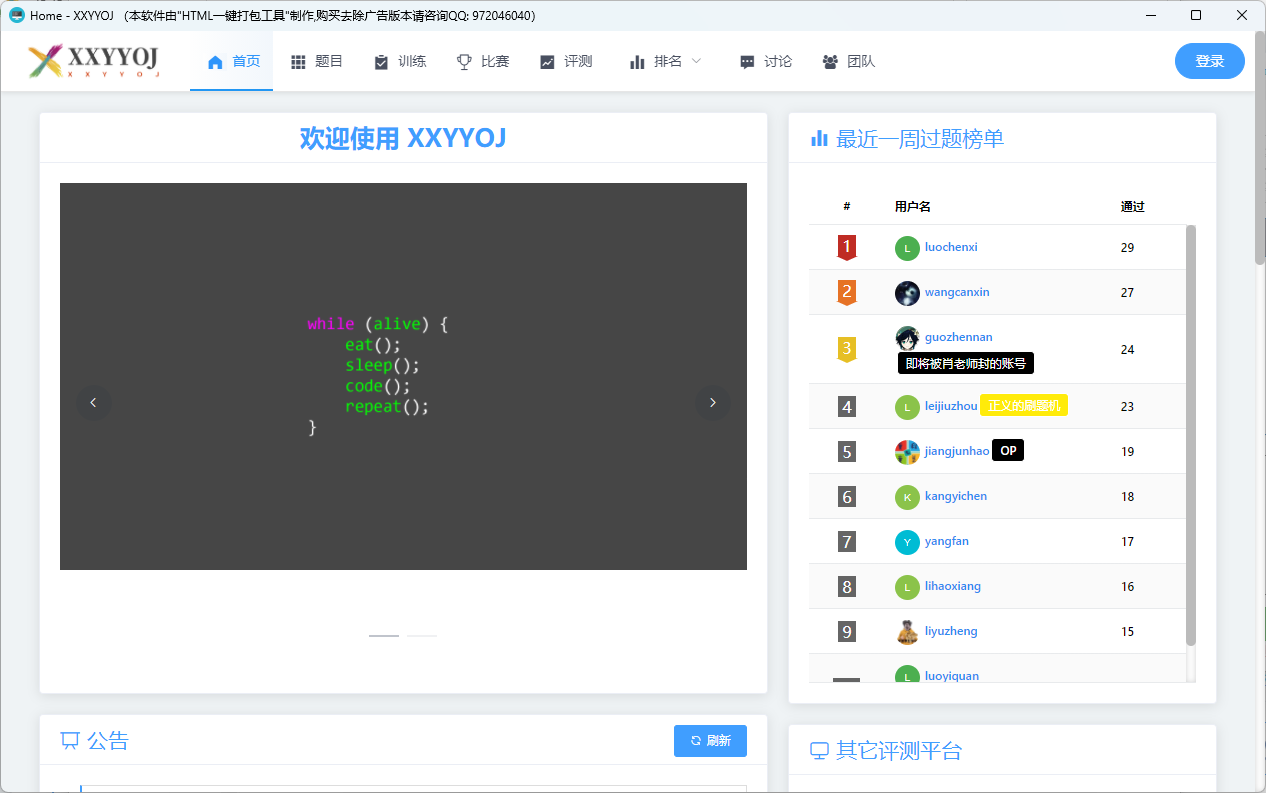
Task: Select the second carousel indicator bar
Action: click(x=422, y=636)
